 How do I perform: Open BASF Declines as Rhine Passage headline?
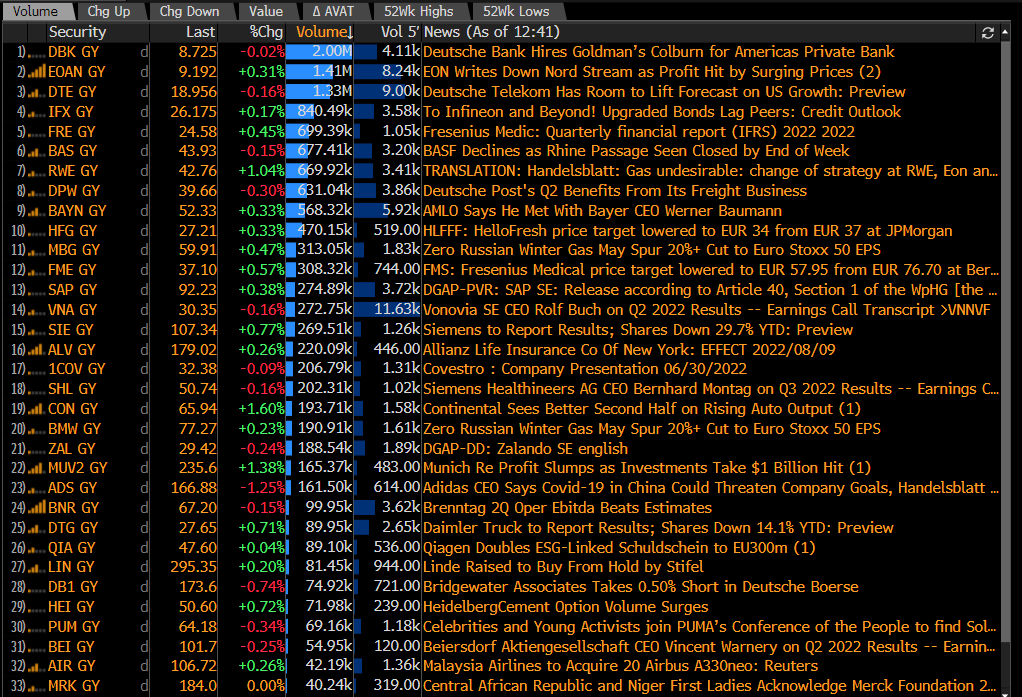[x=636, y=151]
